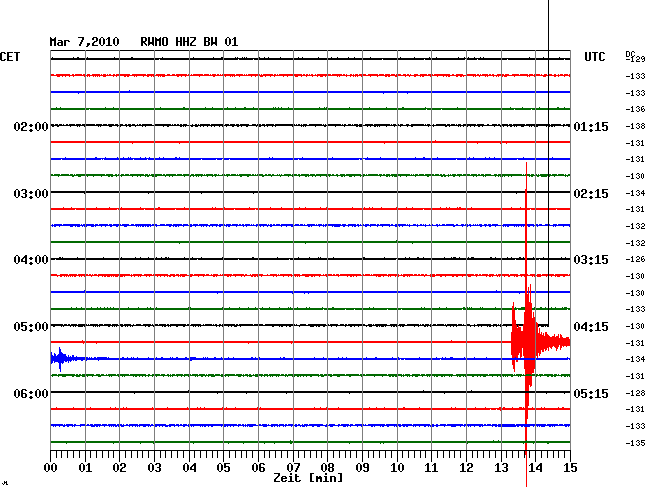Click the 04:15 UTC time label

click(591, 327)
